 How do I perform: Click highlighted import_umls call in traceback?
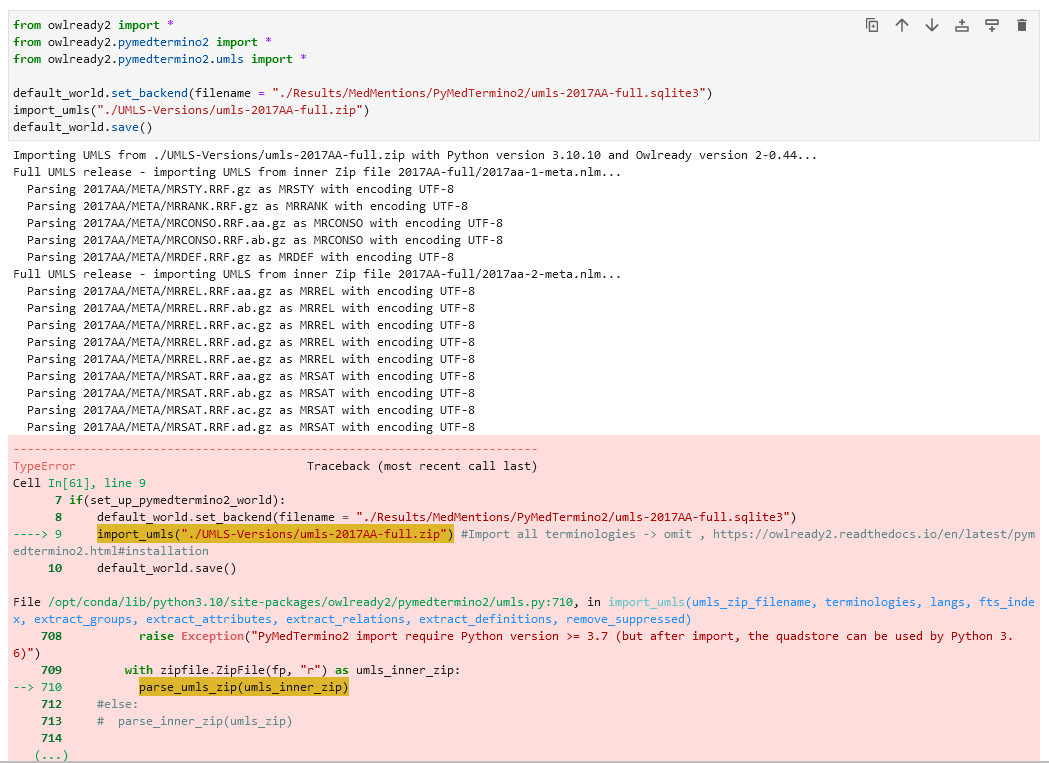coord(275,534)
